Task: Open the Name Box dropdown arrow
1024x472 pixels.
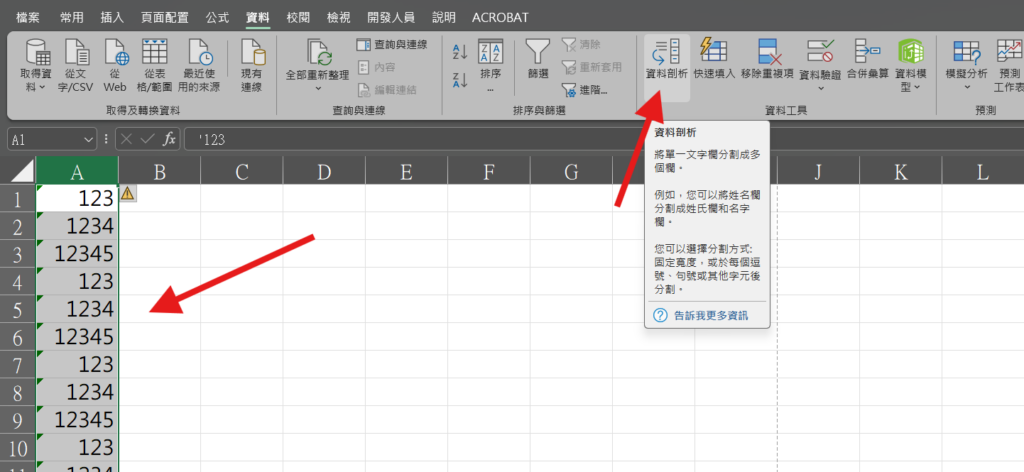Action: pos(88,139)
